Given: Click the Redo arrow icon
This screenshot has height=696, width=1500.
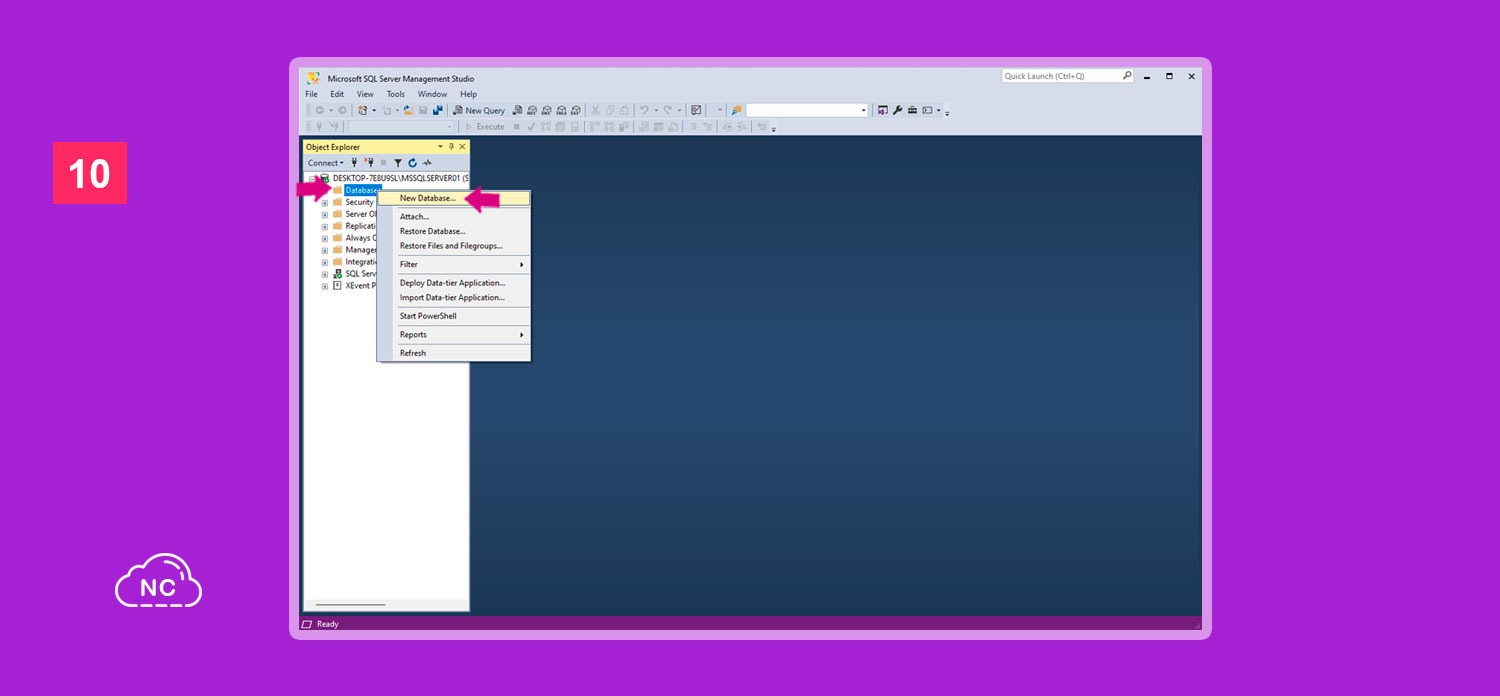Looking at the screenshot, I should (x=666, y=110).
